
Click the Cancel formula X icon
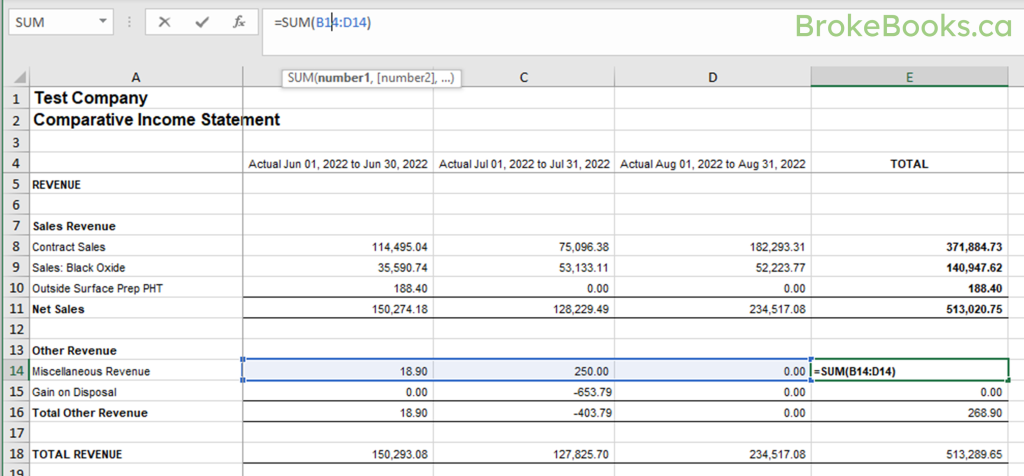165,22
